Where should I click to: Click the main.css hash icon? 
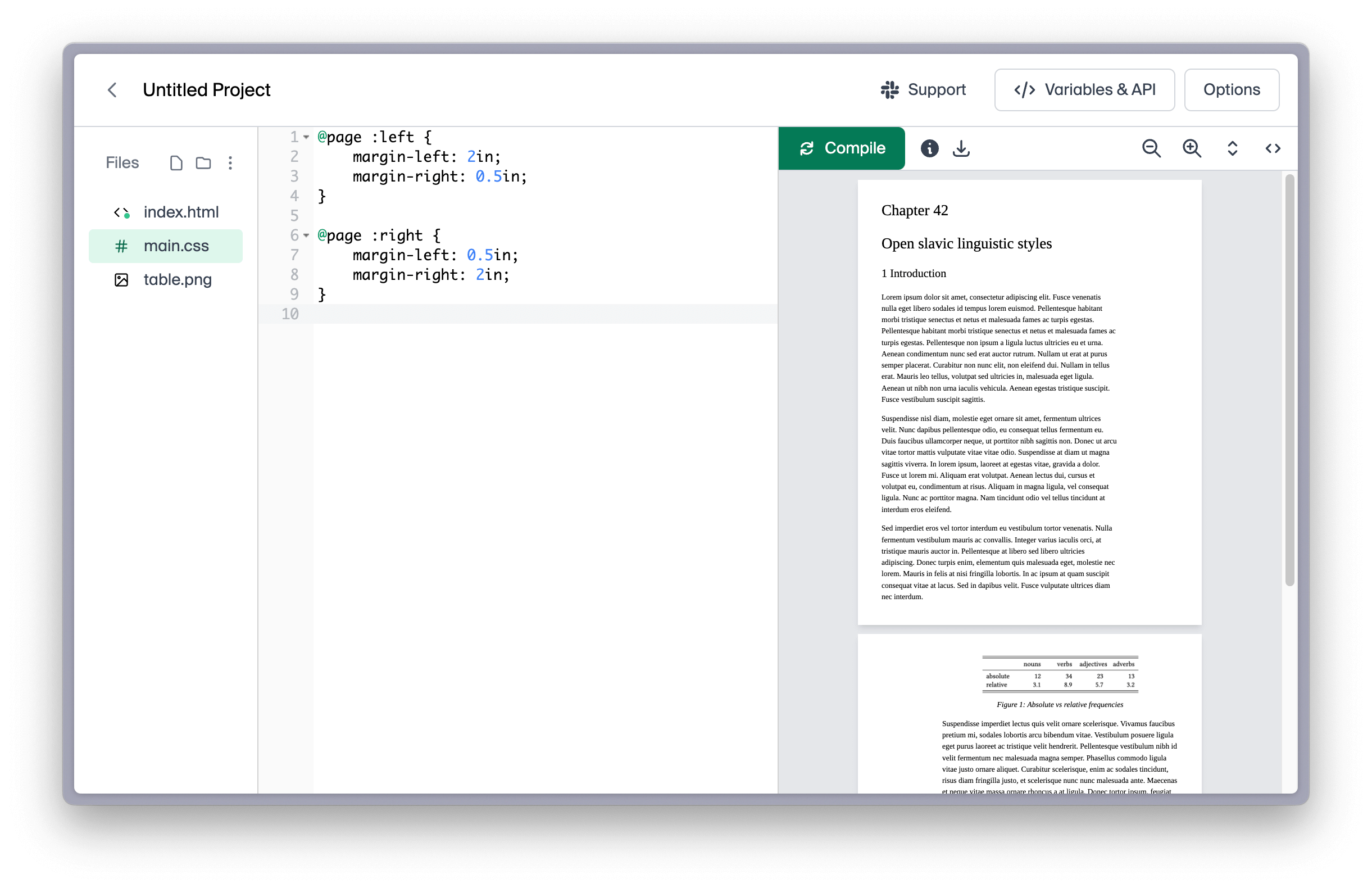tap(121, 246)
